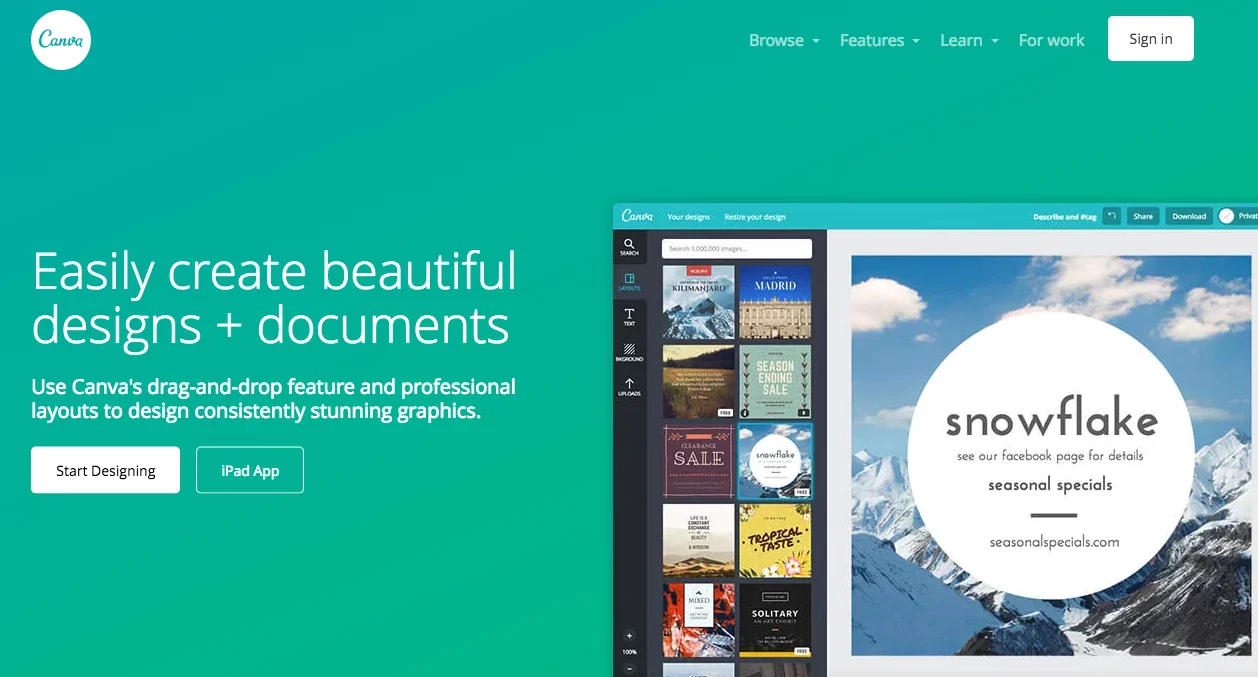Zoom in with the plus icon
This screenshot has height=677, width=1258.
pyautogui.click(x=629, y=635)
